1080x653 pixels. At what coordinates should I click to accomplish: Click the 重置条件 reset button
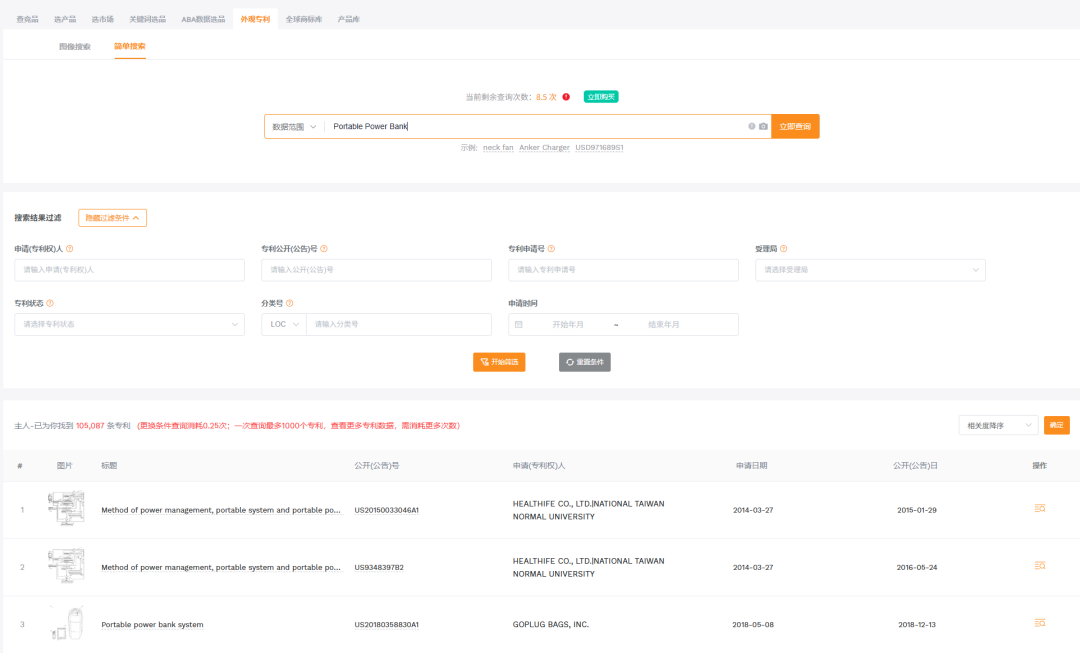tap(585, 362)
